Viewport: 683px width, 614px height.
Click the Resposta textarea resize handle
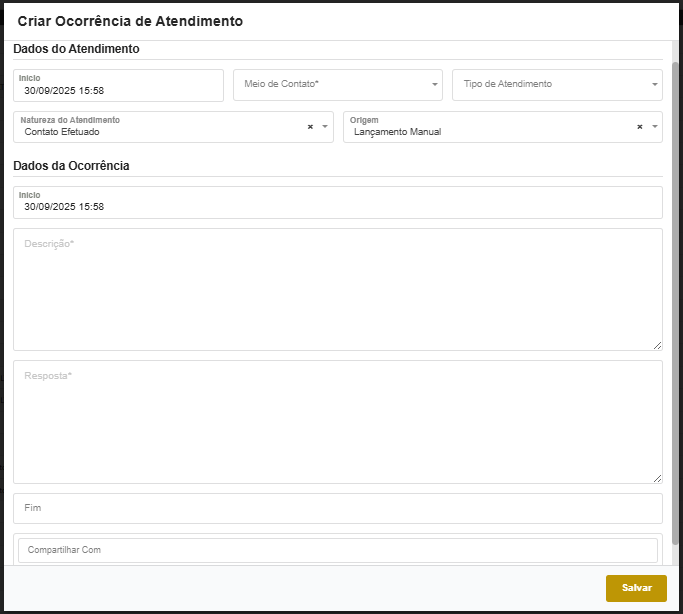point(657,478)
